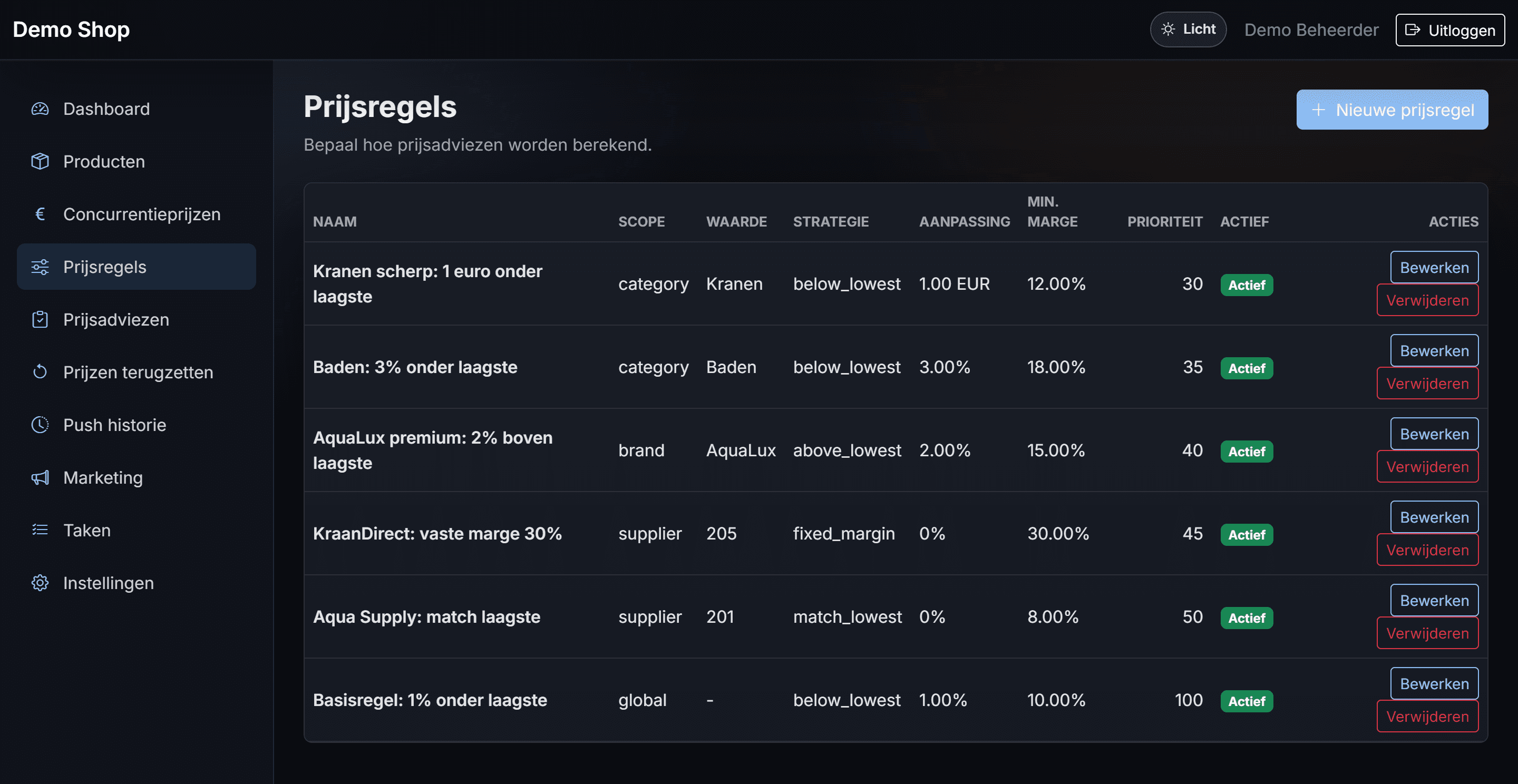Click Bewerken for Basisregel: 1% onder laagste

coord(1434,684)
